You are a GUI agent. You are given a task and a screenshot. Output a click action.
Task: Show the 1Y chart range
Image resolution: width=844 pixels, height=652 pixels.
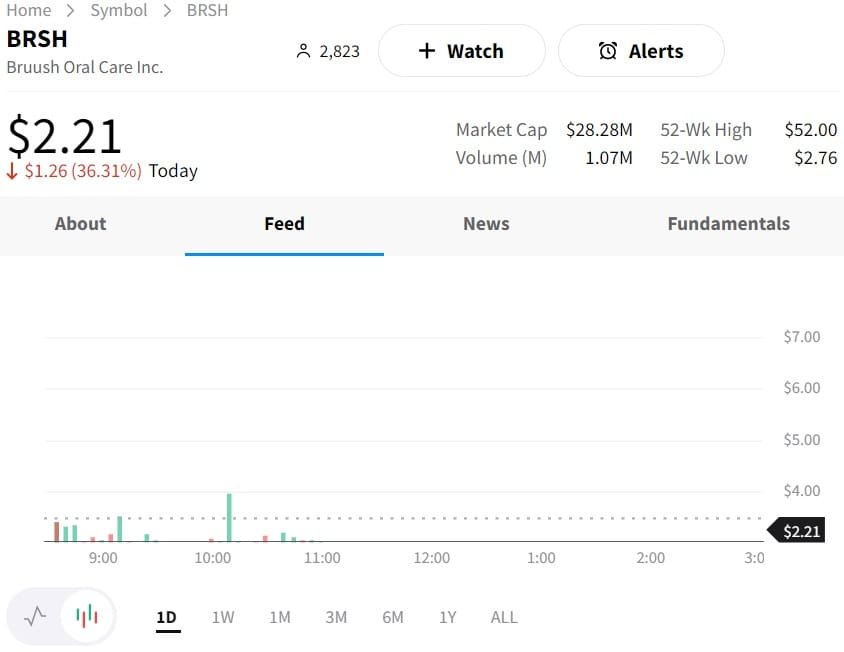point(447,617)
